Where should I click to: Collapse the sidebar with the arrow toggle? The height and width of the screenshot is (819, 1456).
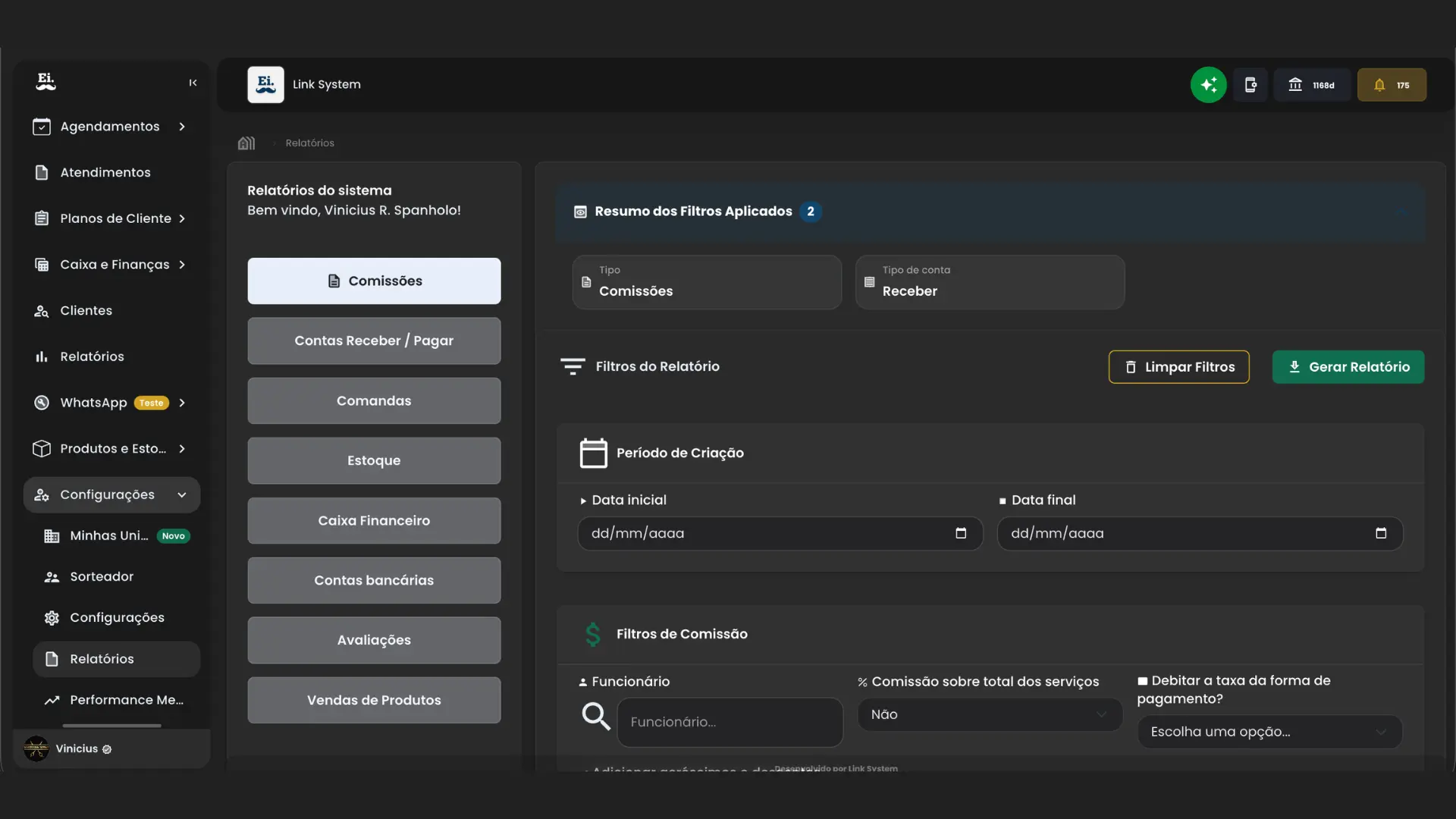coord(192,82)
